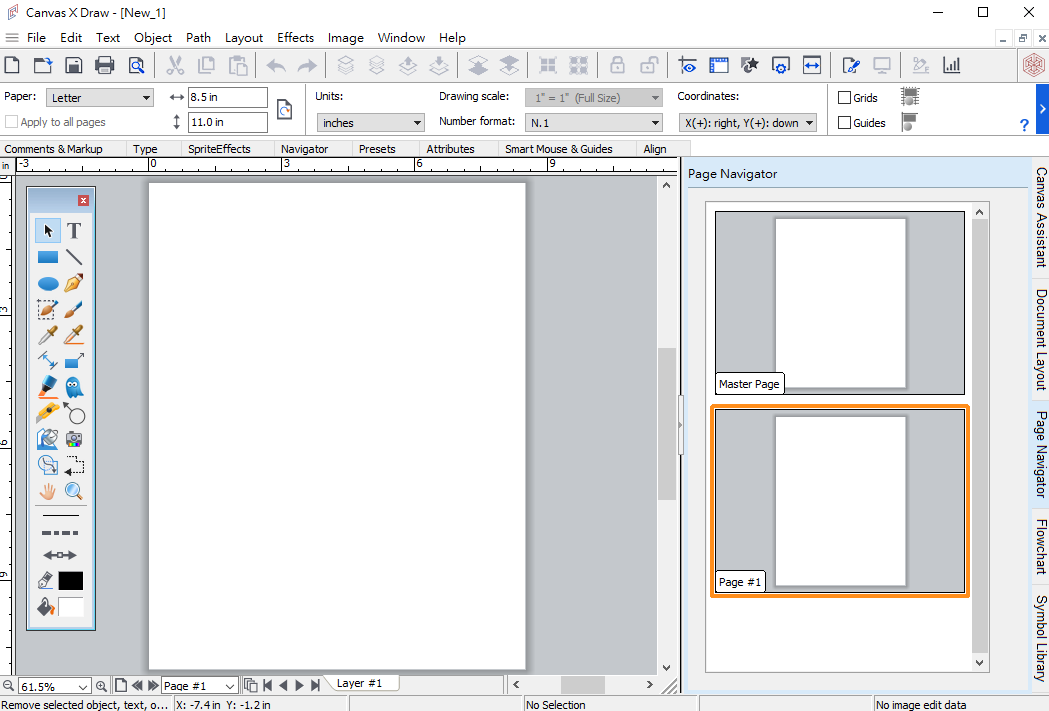Click the paper width 8.5 in field
Screen dimensions: 1049x711
(227, 97)
